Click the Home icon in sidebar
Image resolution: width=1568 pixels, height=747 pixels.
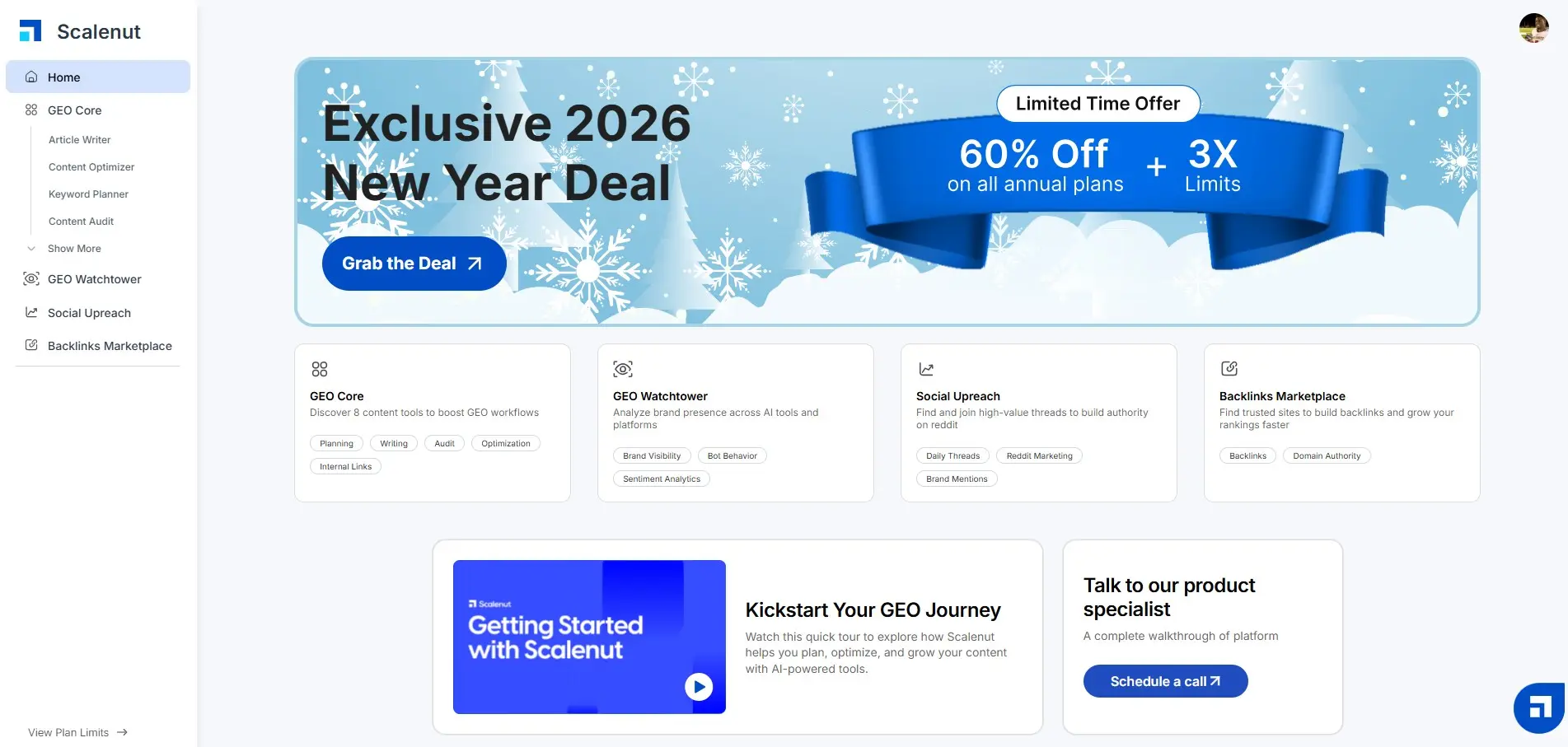[x=31, y=77]
